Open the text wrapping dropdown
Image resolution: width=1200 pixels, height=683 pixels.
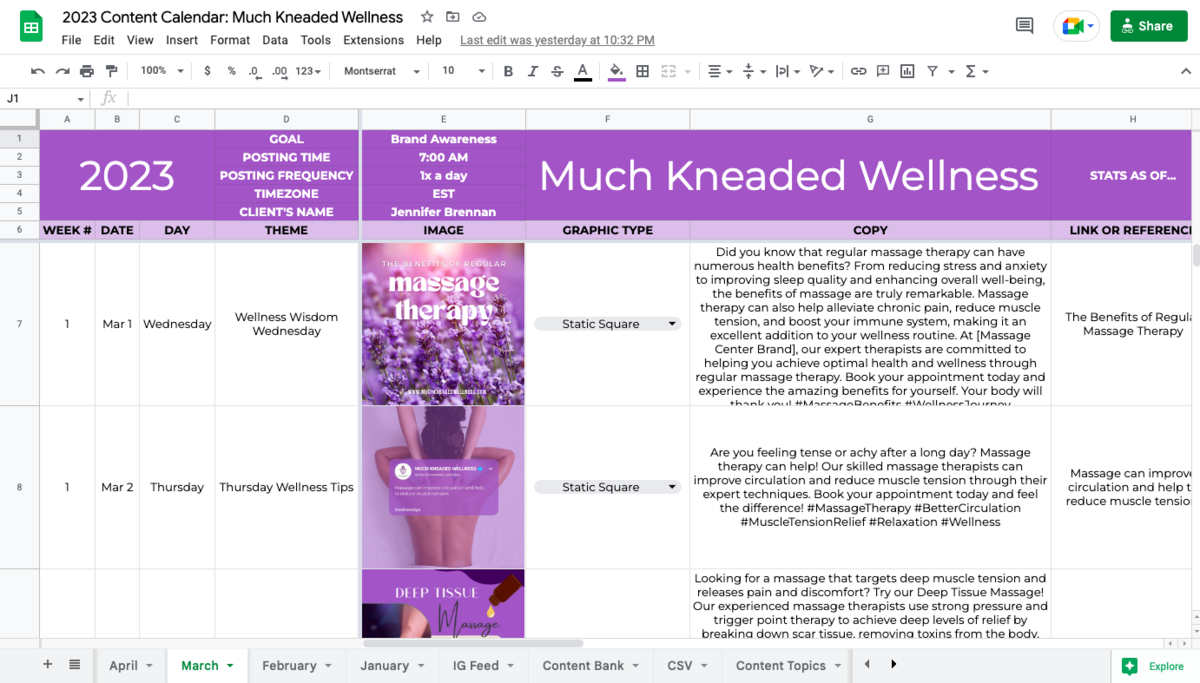pyautogui.click(x=786, y=71)
